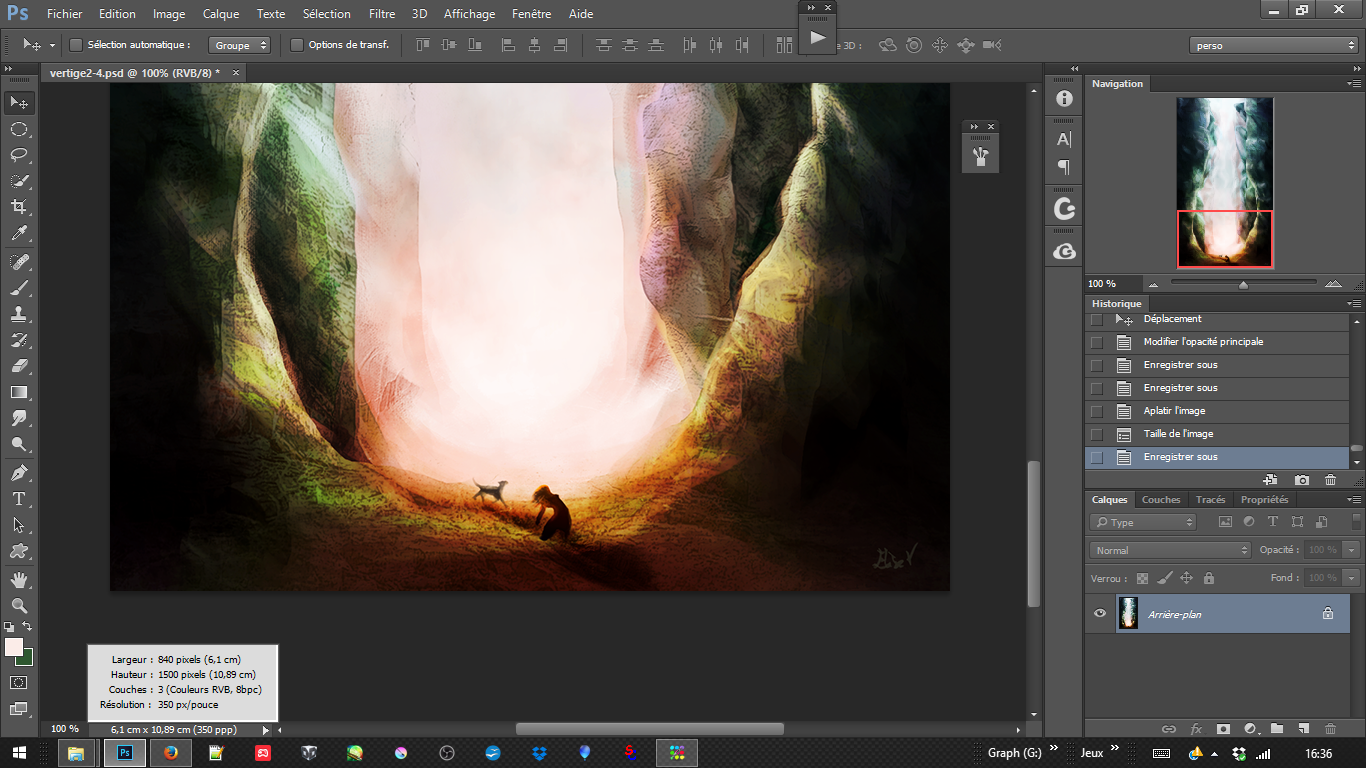Enable Sélection automatique checkbox
The height and width of the screenshot is (768, 1366).
76,45
